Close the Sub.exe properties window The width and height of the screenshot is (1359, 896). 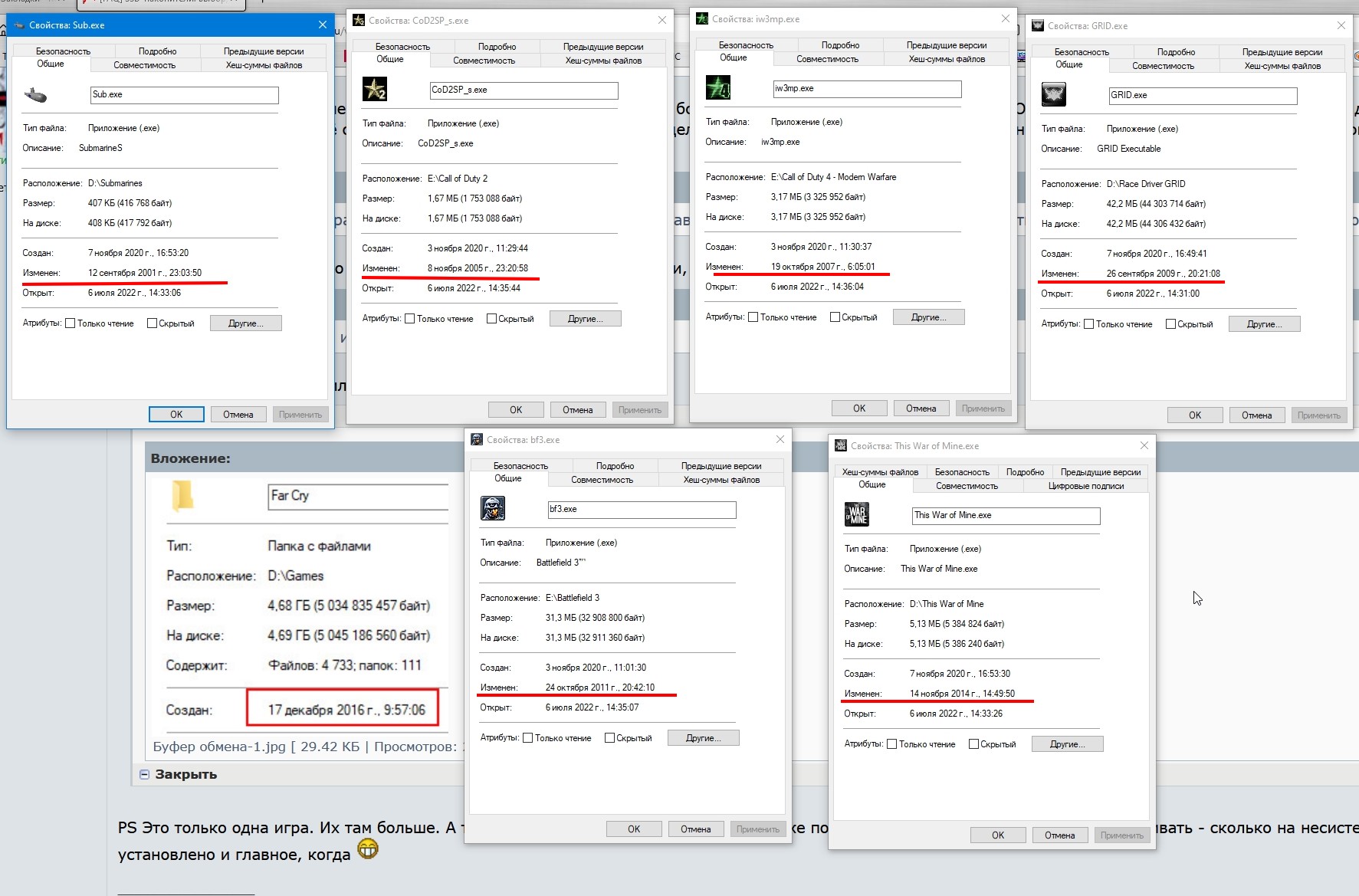click(323, 25)
